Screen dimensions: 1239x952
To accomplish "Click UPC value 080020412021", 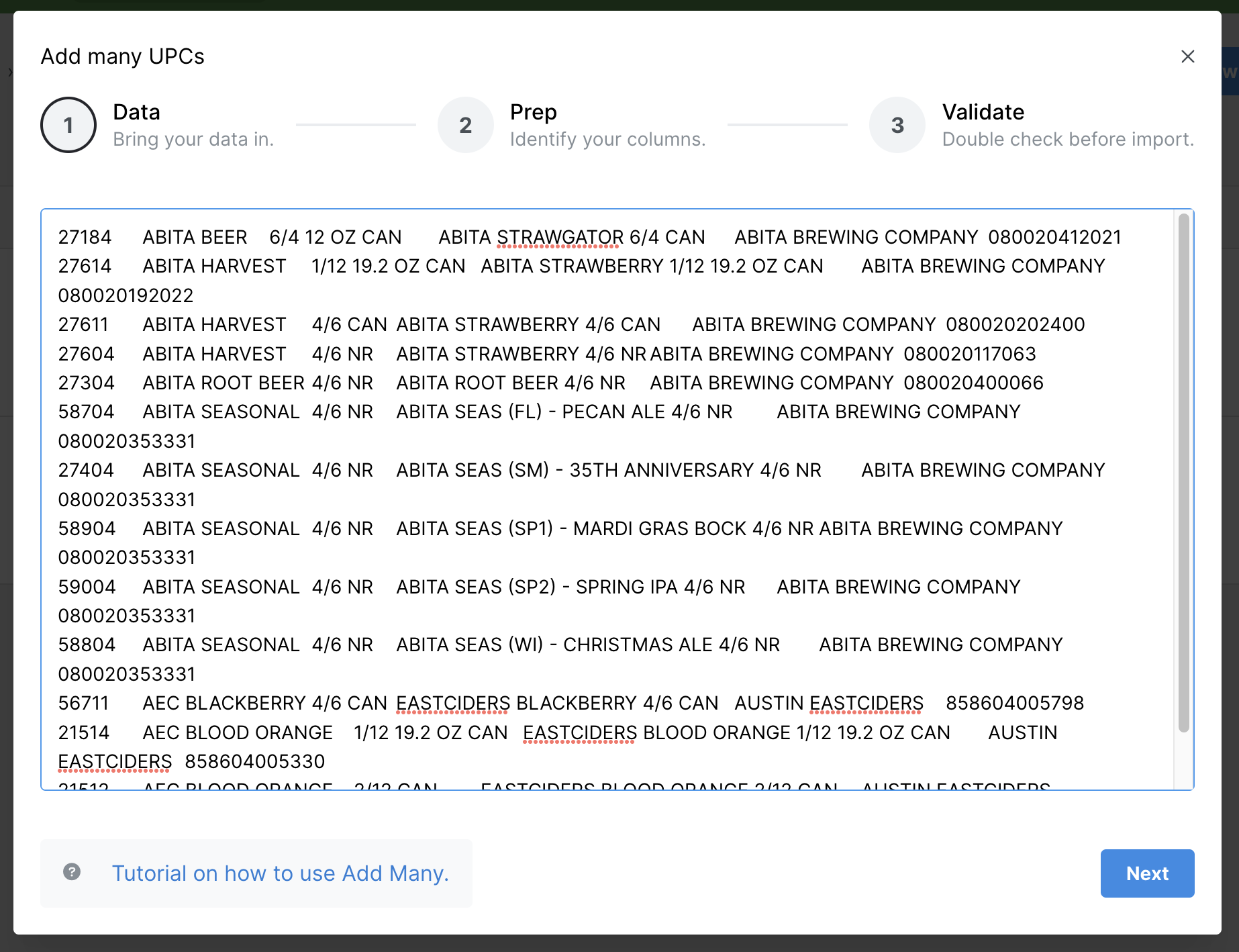I will click(1054, 237).
